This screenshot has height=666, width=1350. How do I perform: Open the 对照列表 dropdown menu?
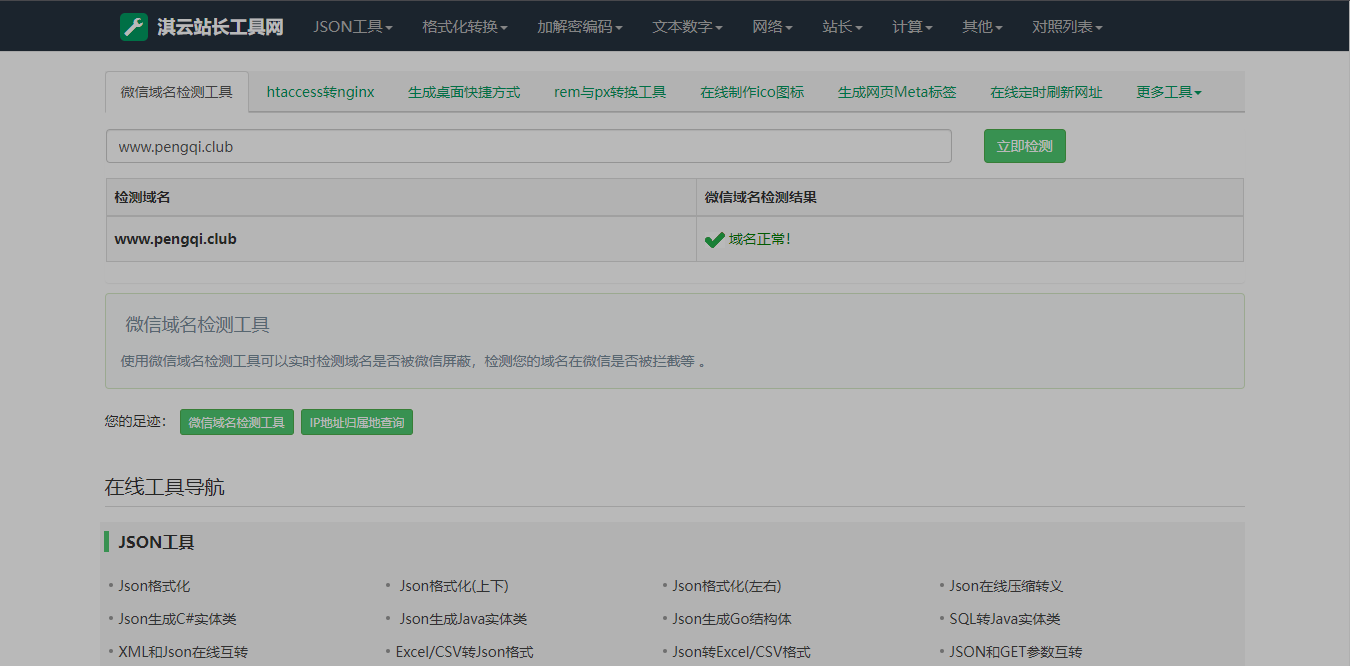1067,27
